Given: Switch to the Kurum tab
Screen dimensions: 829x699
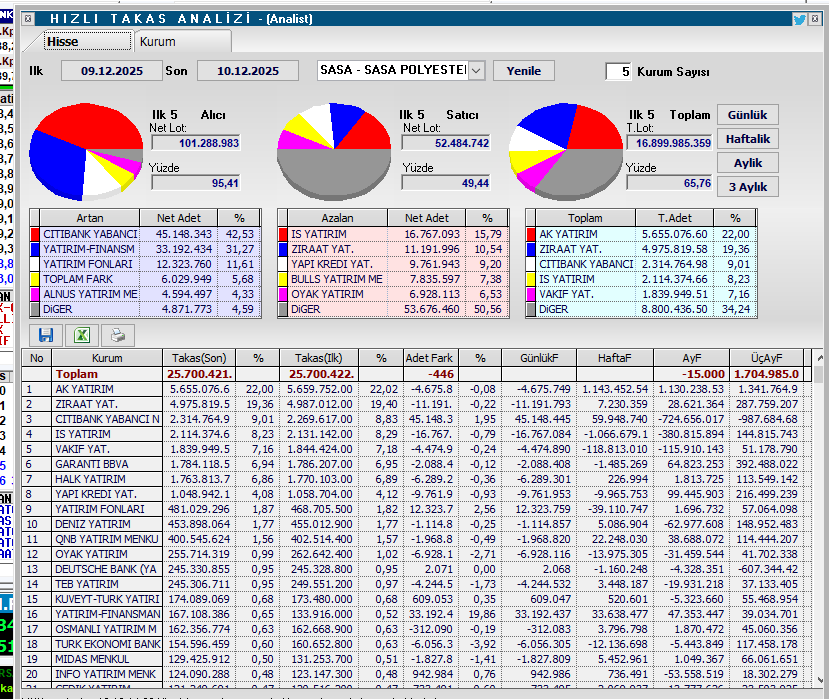Looking at the screenshot, I should pyautogui.click(x=157, y=41).
